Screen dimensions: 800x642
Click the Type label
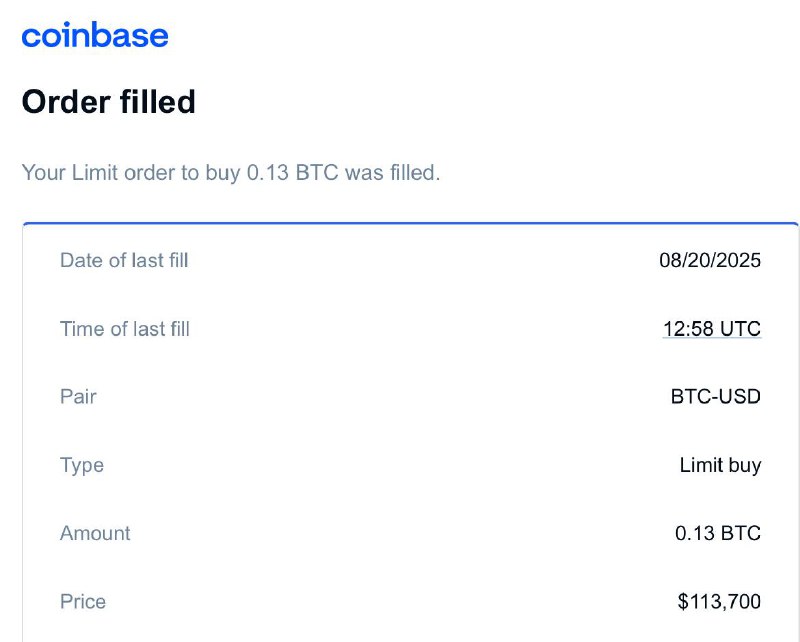(82, 465)
